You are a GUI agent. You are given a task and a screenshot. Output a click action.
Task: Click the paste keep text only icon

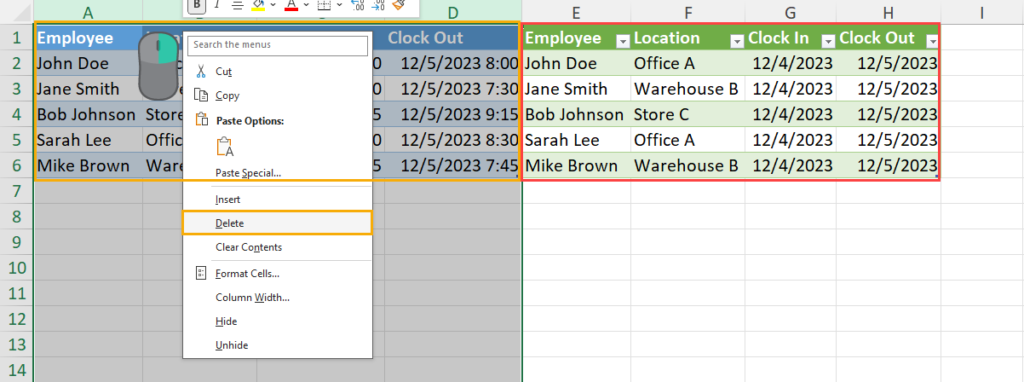click(225, 146)
